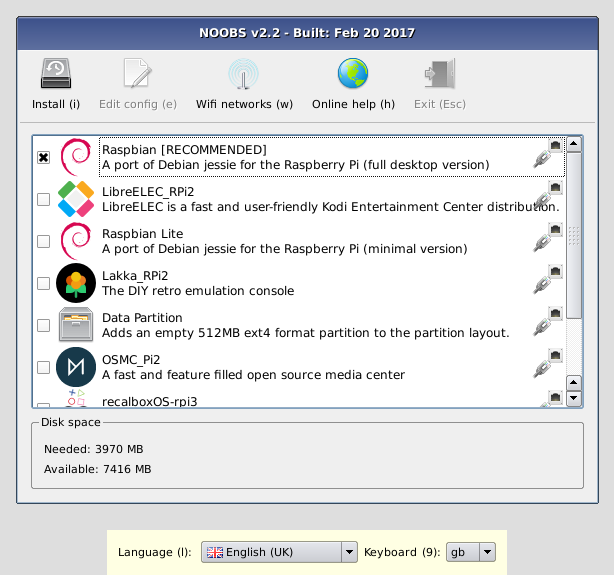Click the 'Edit config (e)' label
Viewport: 614px width, 575px height.
tap(138, 104)
